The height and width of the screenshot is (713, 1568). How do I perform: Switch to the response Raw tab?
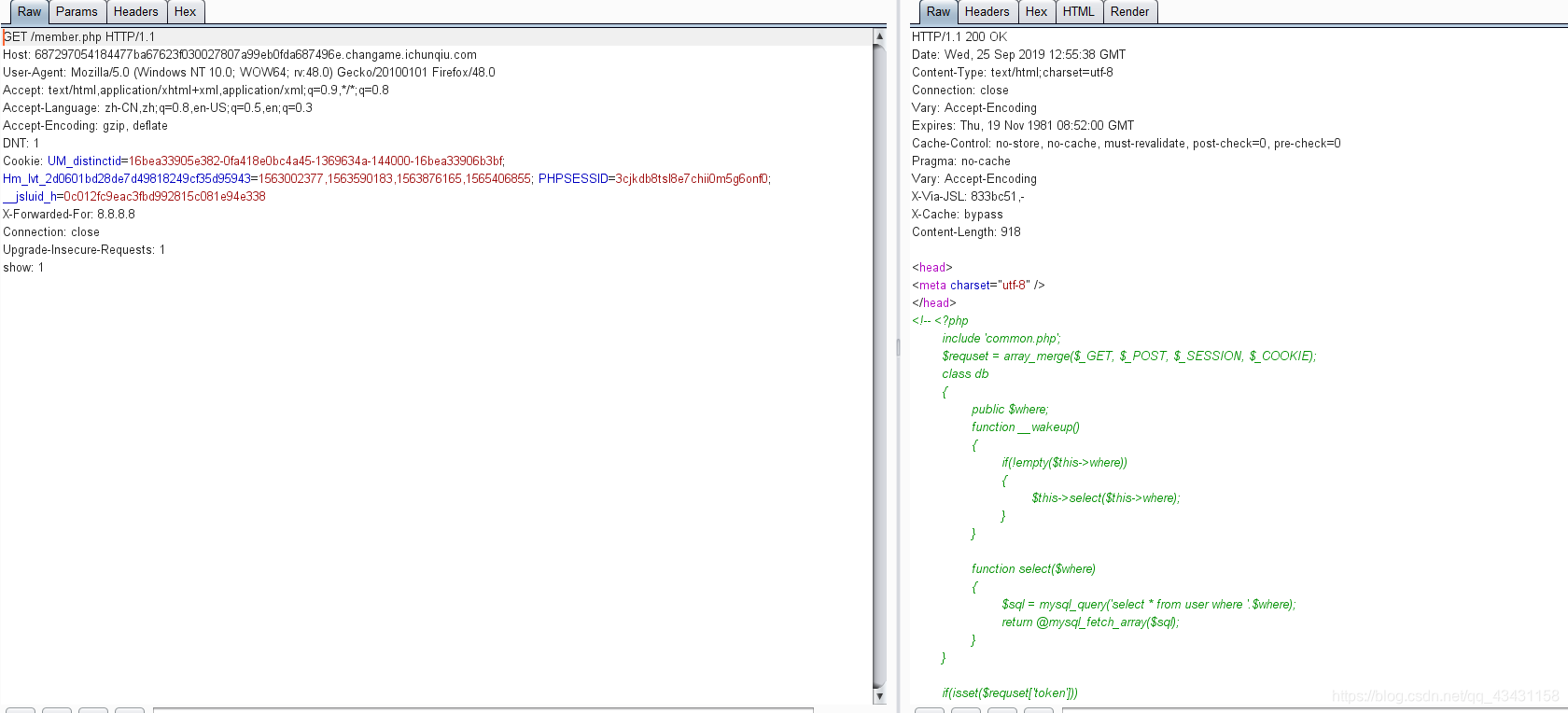[938, 12]
